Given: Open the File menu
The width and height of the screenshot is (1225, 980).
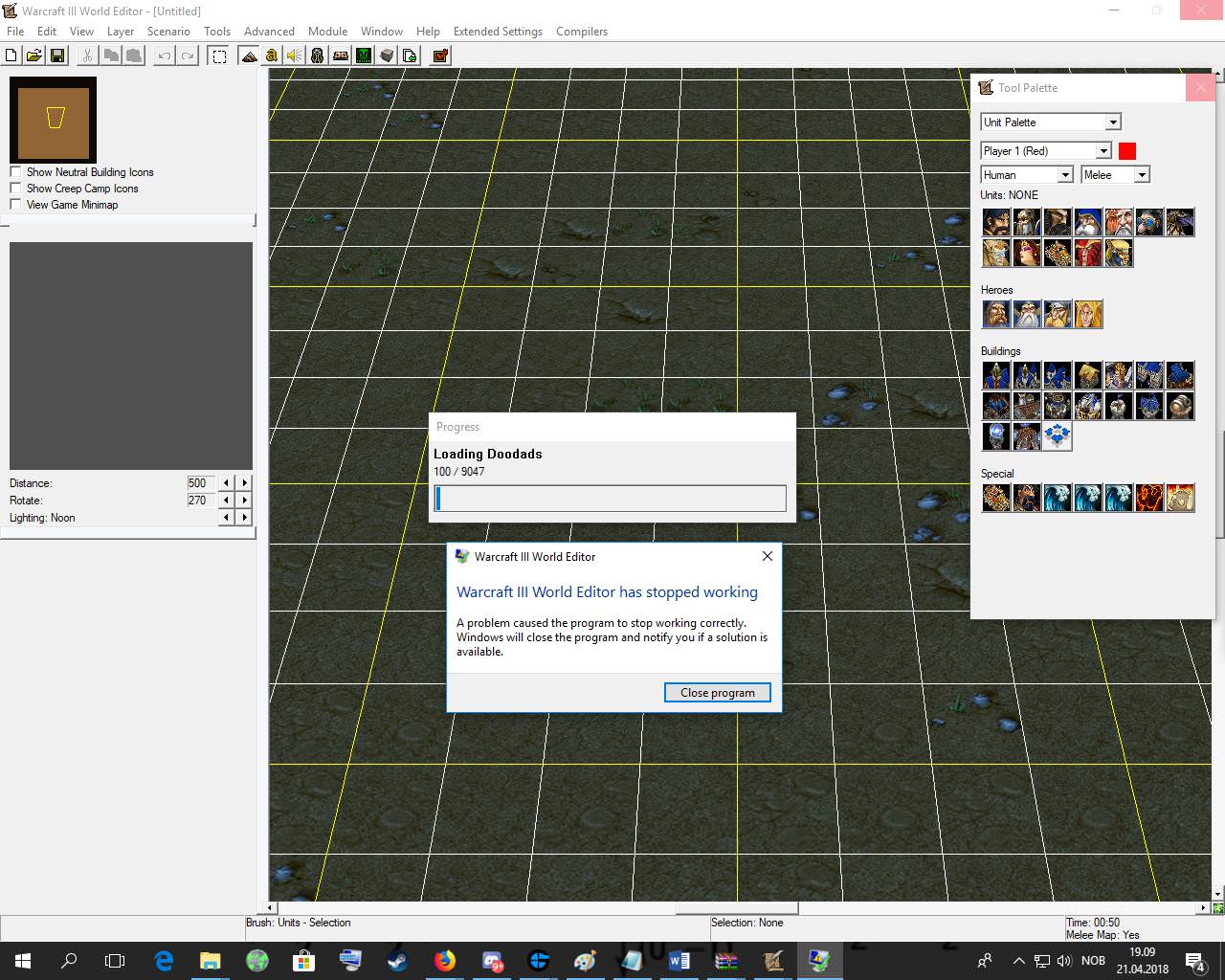Looking at the screenshot, I should (x=15, y=32).
